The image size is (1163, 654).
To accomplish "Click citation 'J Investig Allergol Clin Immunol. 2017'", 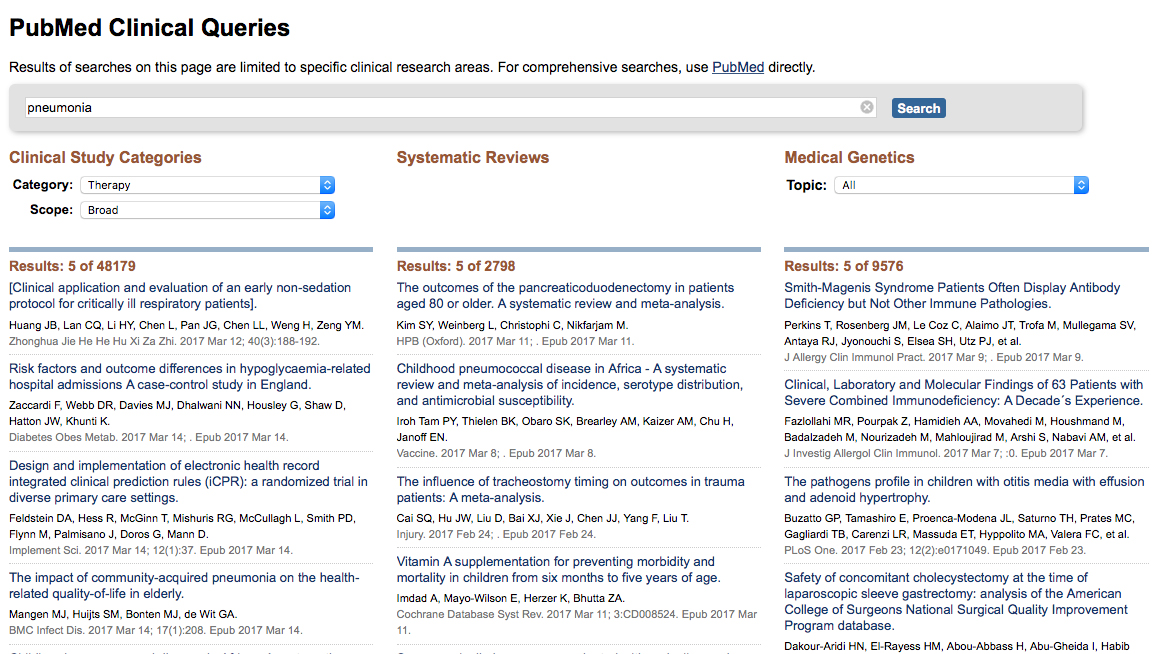I will (946, 454).
